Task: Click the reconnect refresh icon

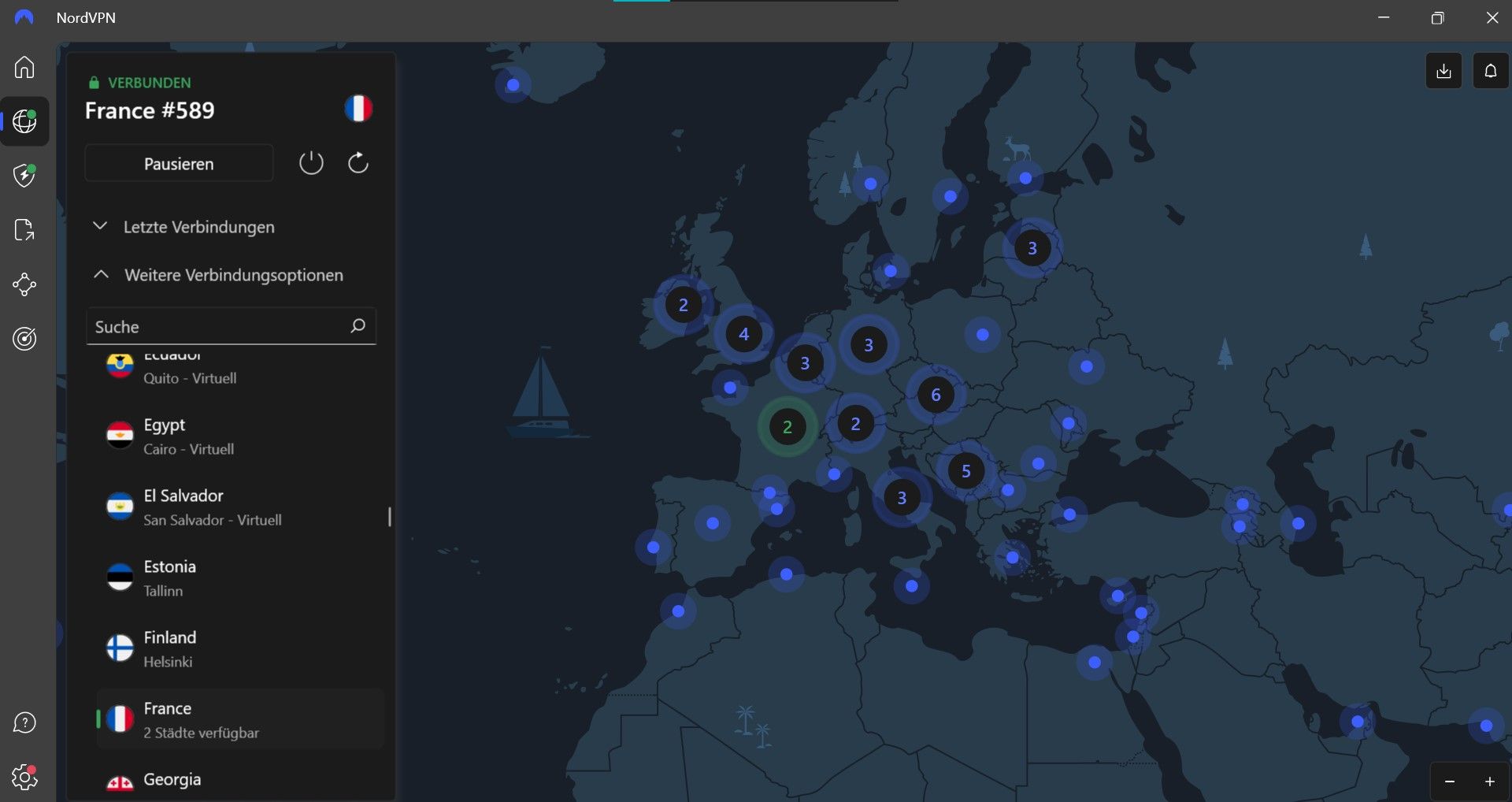Action: [x=358, y=163]
